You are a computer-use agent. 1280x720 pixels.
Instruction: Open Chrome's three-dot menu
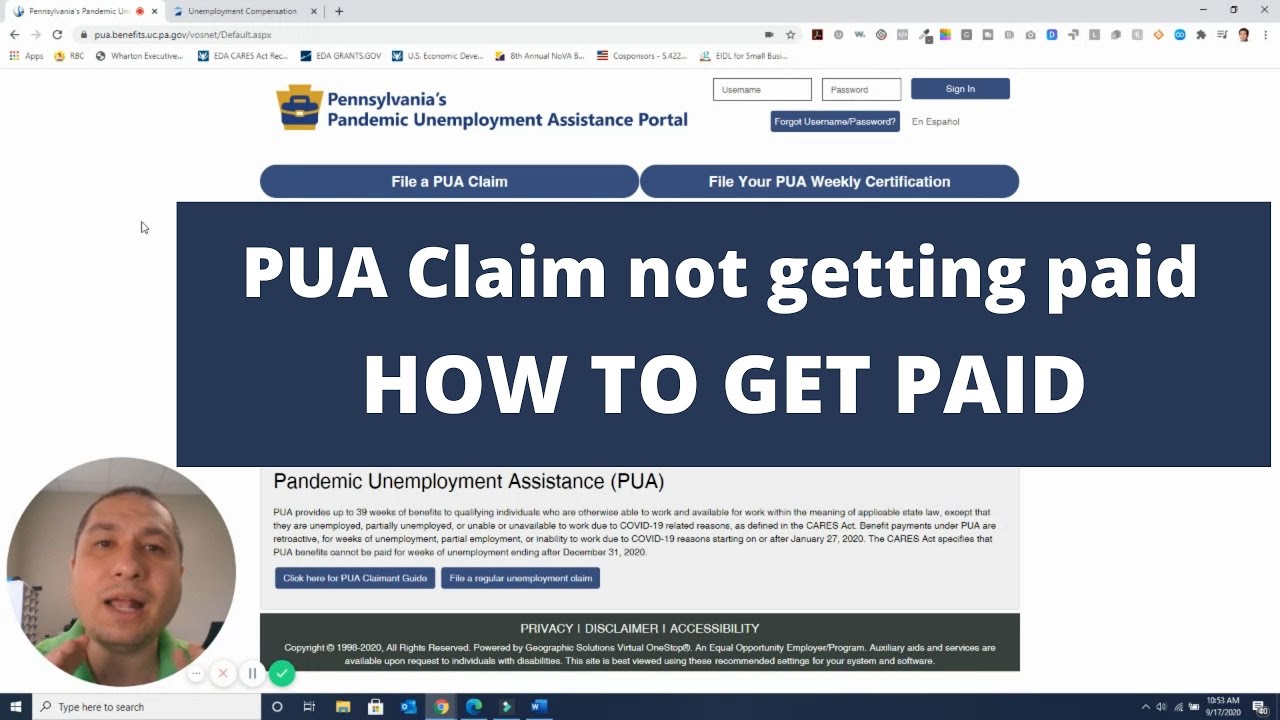coord(1264,34)
